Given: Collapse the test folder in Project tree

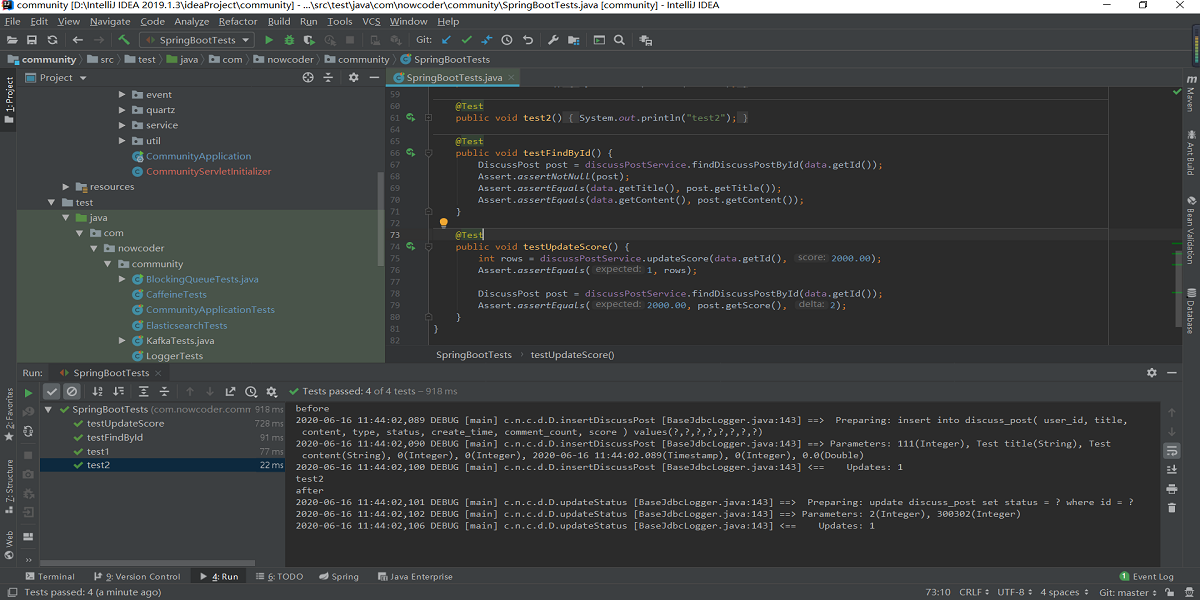Looking at the screenshot, I should [x=52, y=202].
